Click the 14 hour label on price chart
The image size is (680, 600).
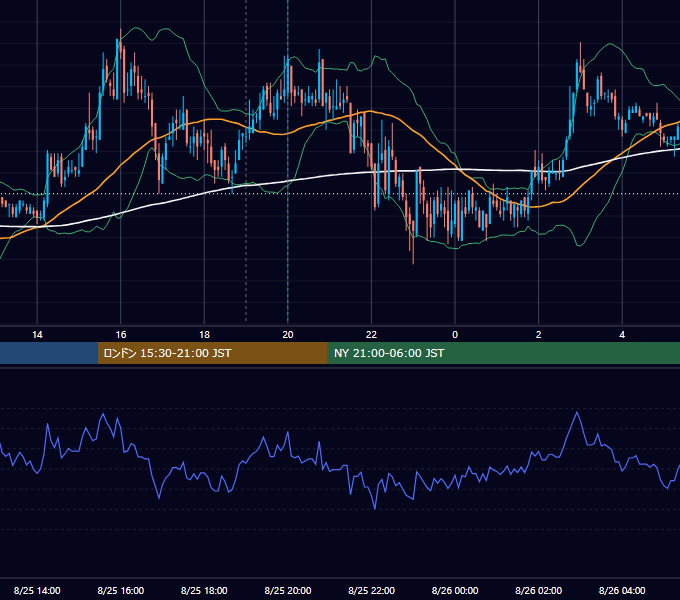(x=37, y=335)
